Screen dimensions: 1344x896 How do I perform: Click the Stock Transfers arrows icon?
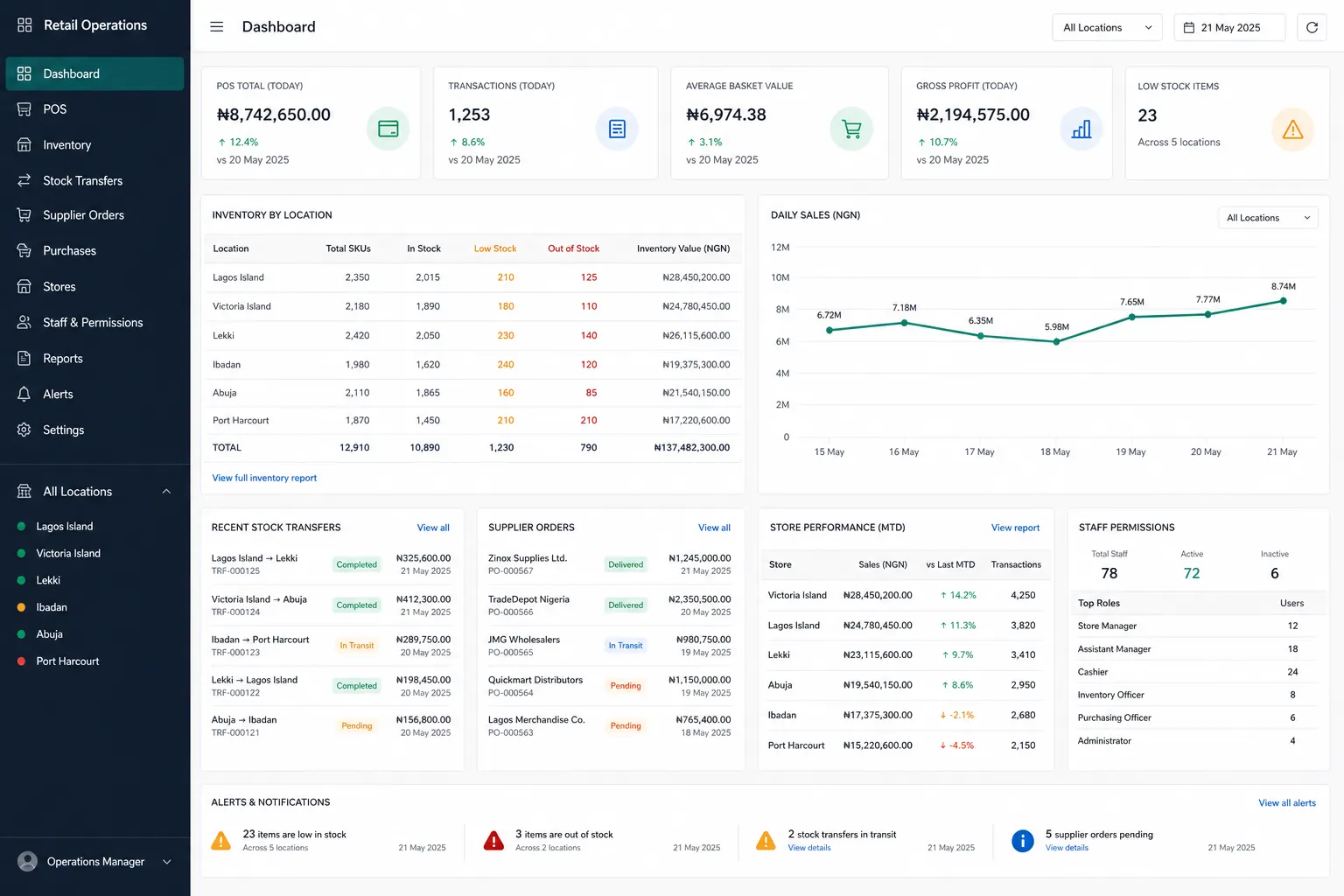24,181
